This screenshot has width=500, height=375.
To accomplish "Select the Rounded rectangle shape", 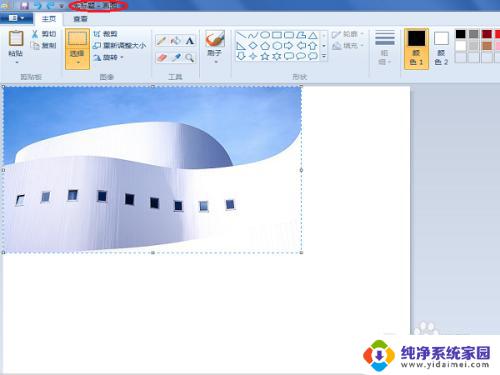I will (x=289, y=35).
